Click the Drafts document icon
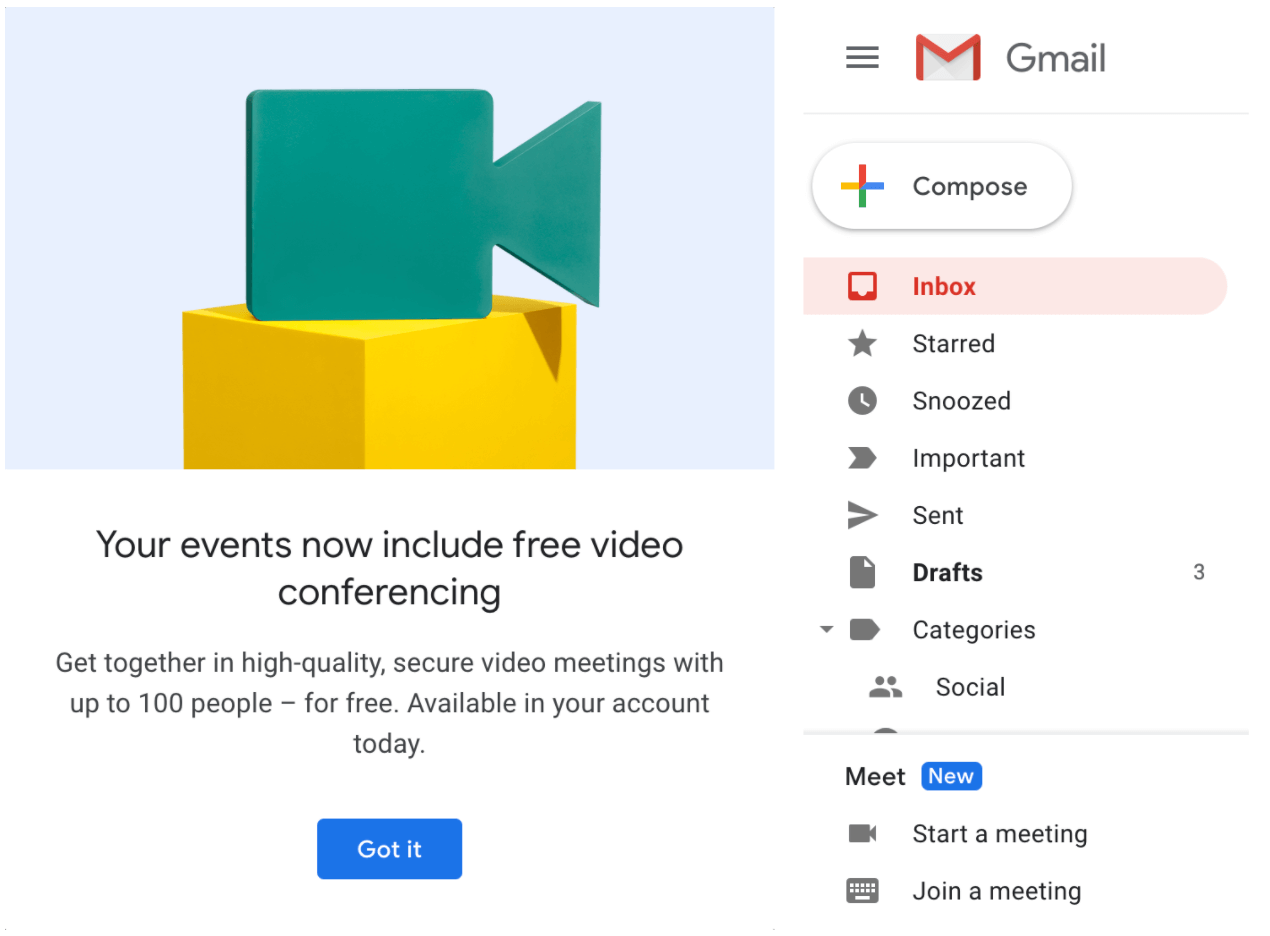Image resolution: width=1270 pixels, height=936 pixels. coord(862,573)
